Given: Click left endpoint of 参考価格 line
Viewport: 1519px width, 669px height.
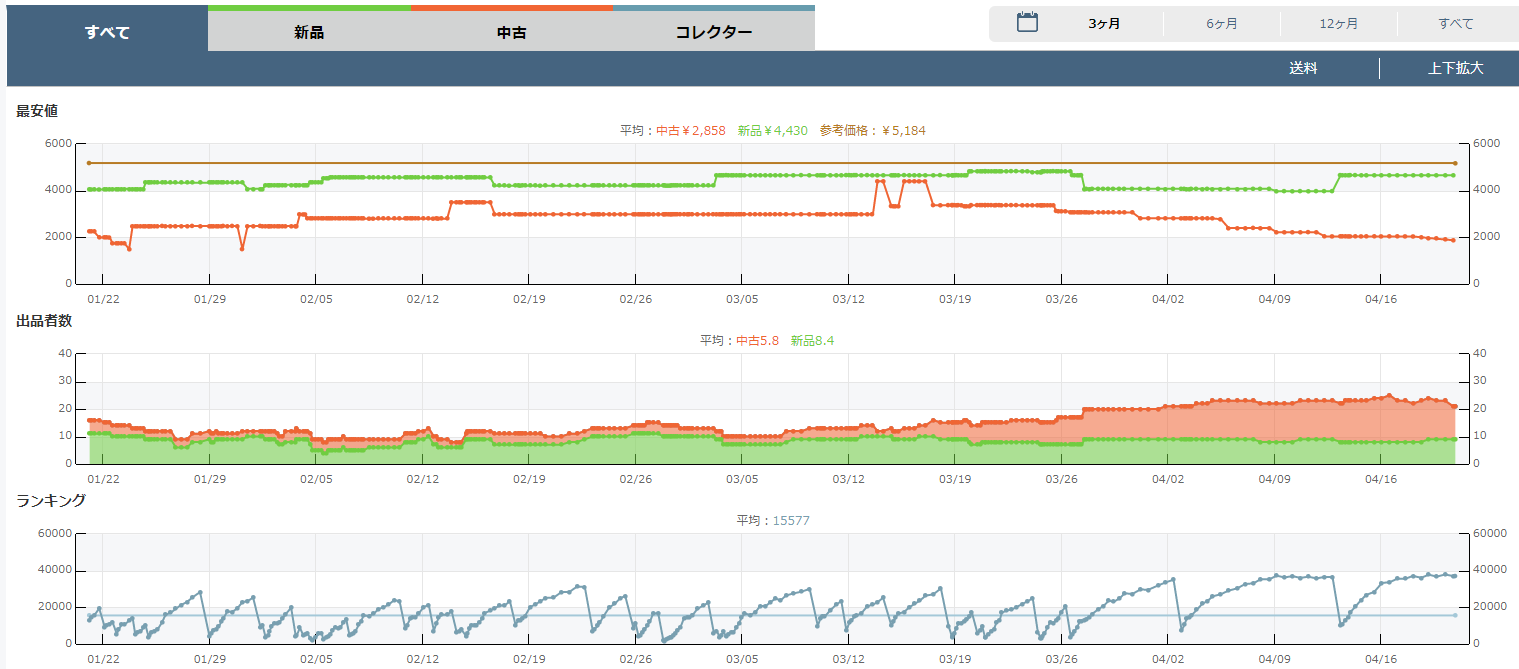Looking at the screenshot, I should (89, 163).
